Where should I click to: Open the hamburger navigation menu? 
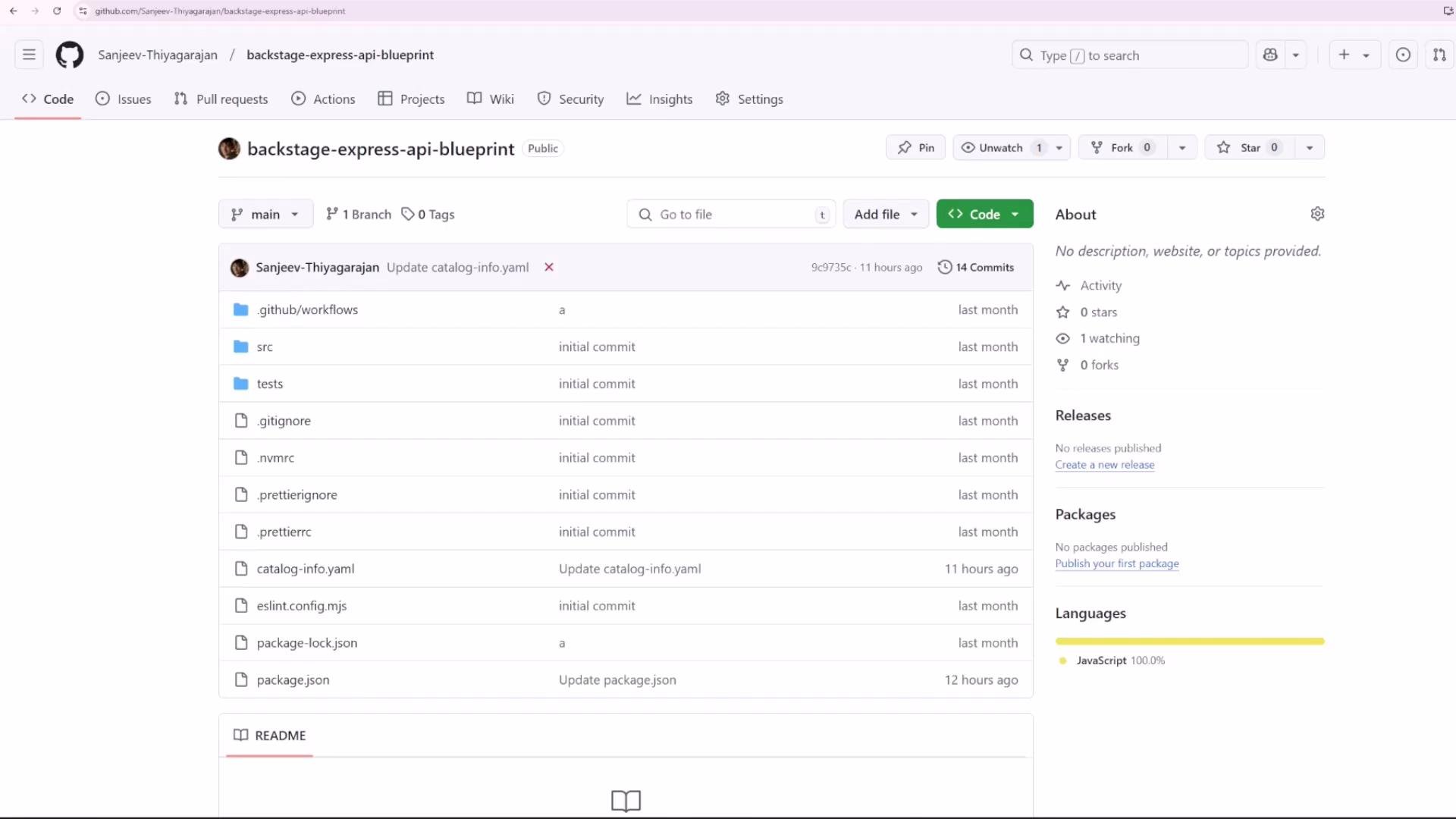point(29,55)
